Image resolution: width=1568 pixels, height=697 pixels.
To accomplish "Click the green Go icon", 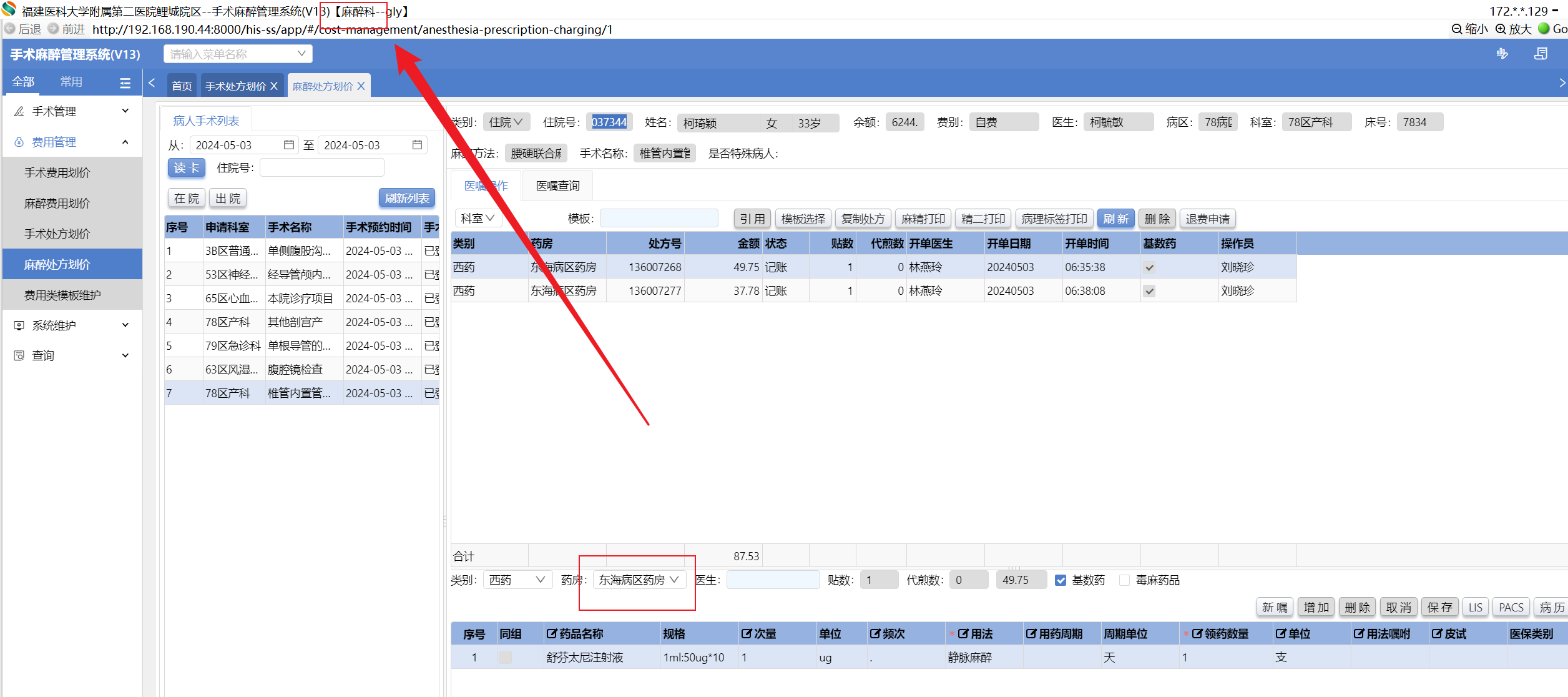I will [1544, 29].
